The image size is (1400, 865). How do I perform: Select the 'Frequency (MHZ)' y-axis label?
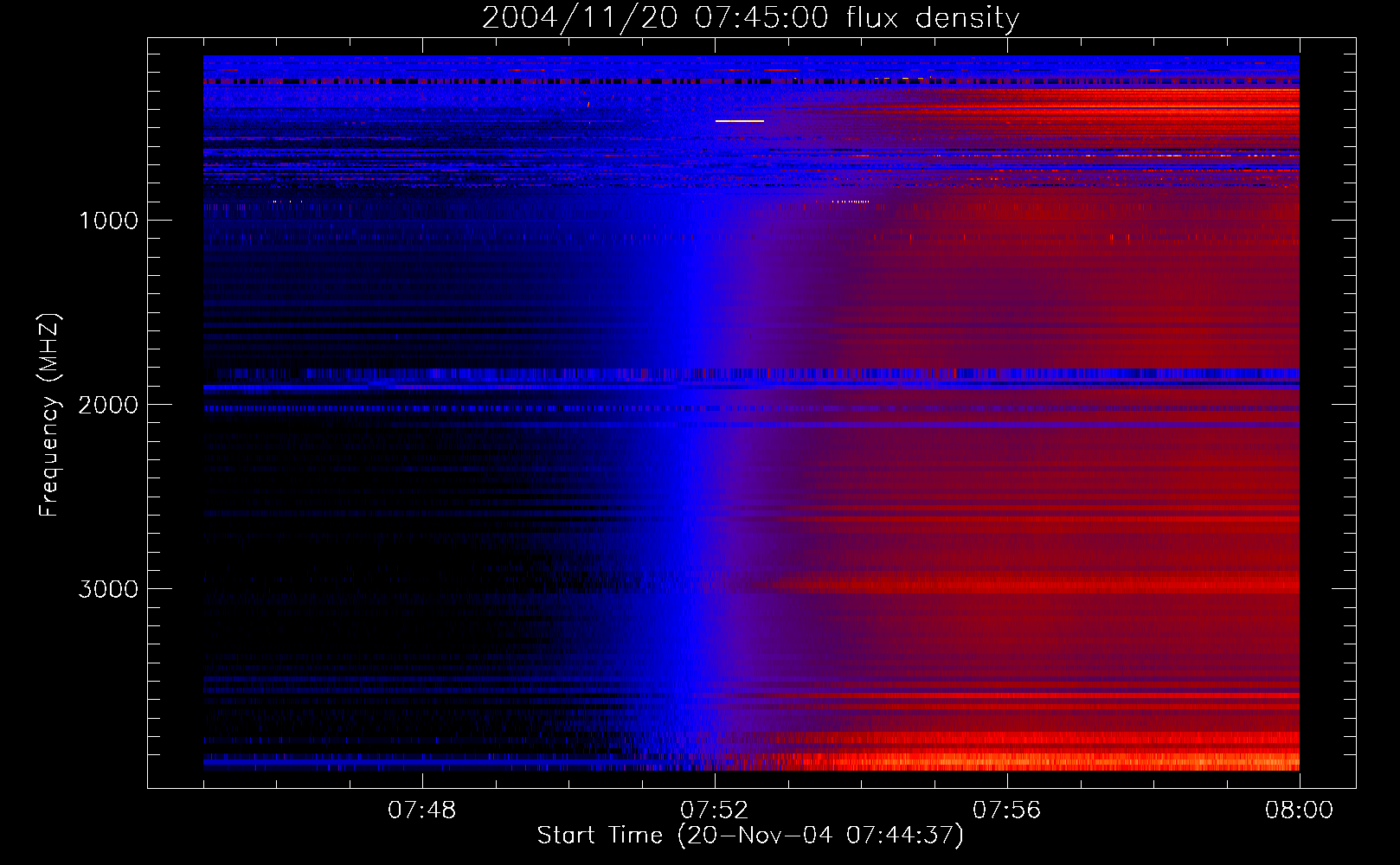(49, 415)
